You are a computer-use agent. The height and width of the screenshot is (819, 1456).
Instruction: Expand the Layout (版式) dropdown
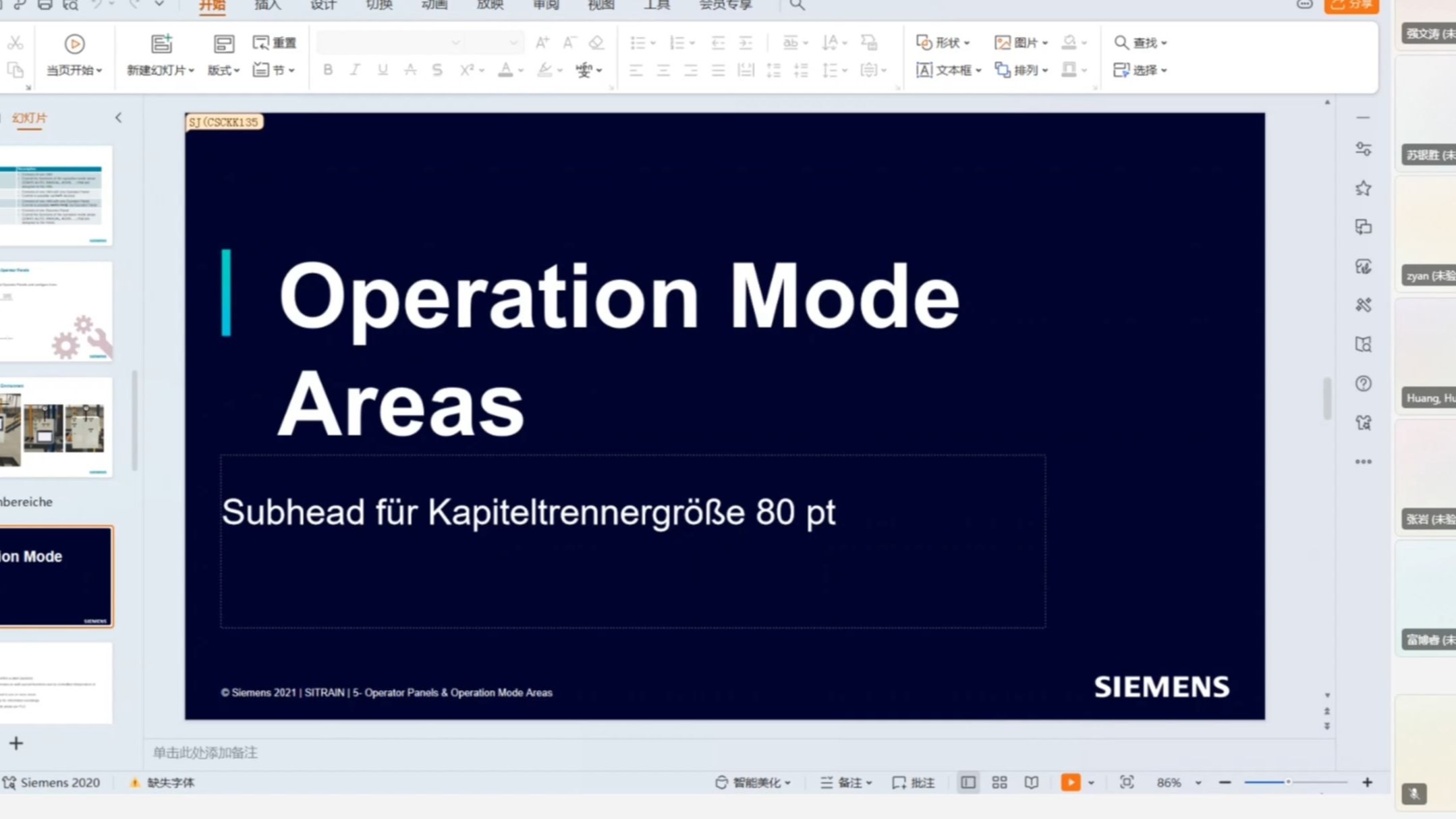[223, 70]
